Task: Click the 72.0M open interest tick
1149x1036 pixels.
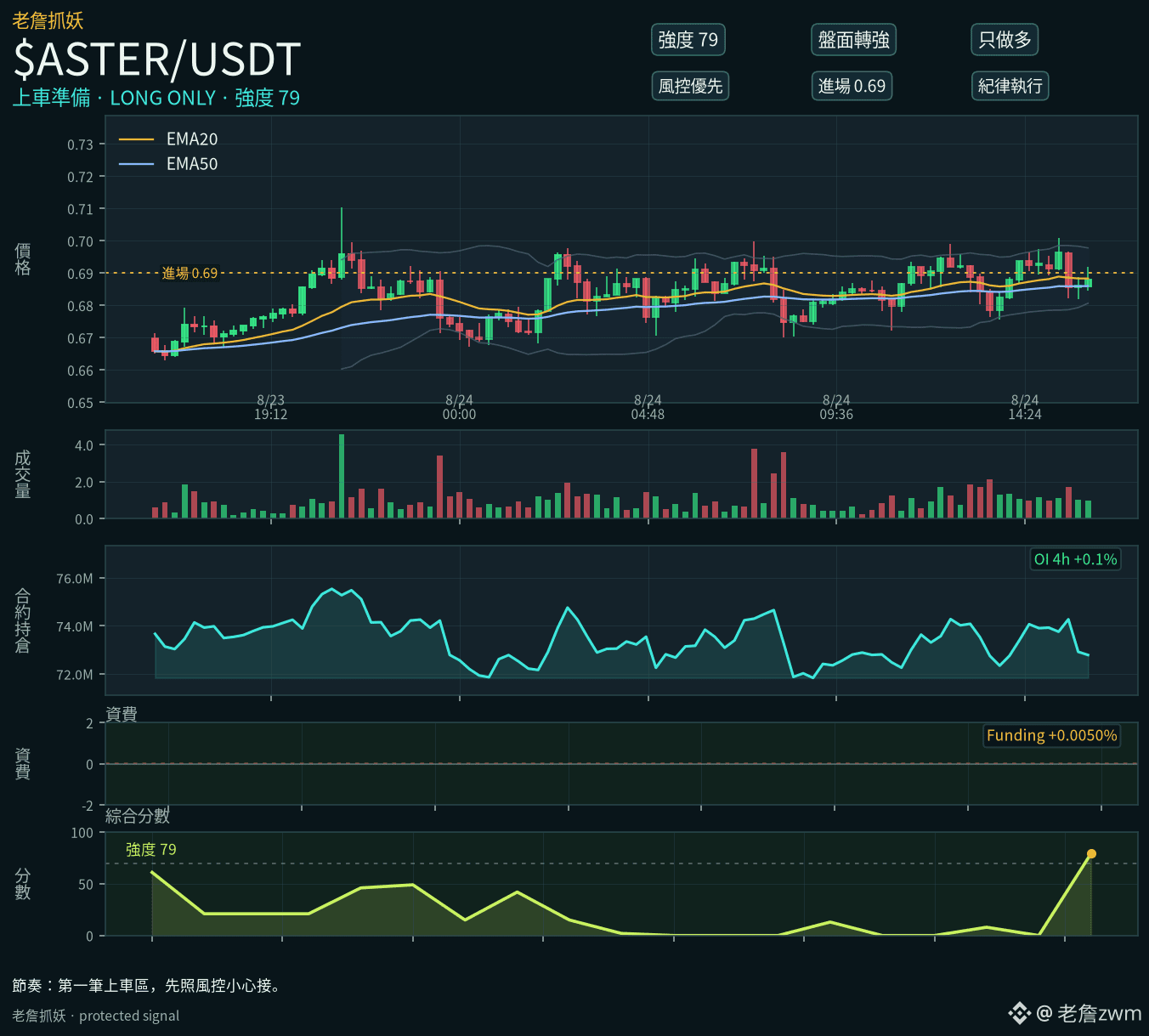Action: (75, 675)
